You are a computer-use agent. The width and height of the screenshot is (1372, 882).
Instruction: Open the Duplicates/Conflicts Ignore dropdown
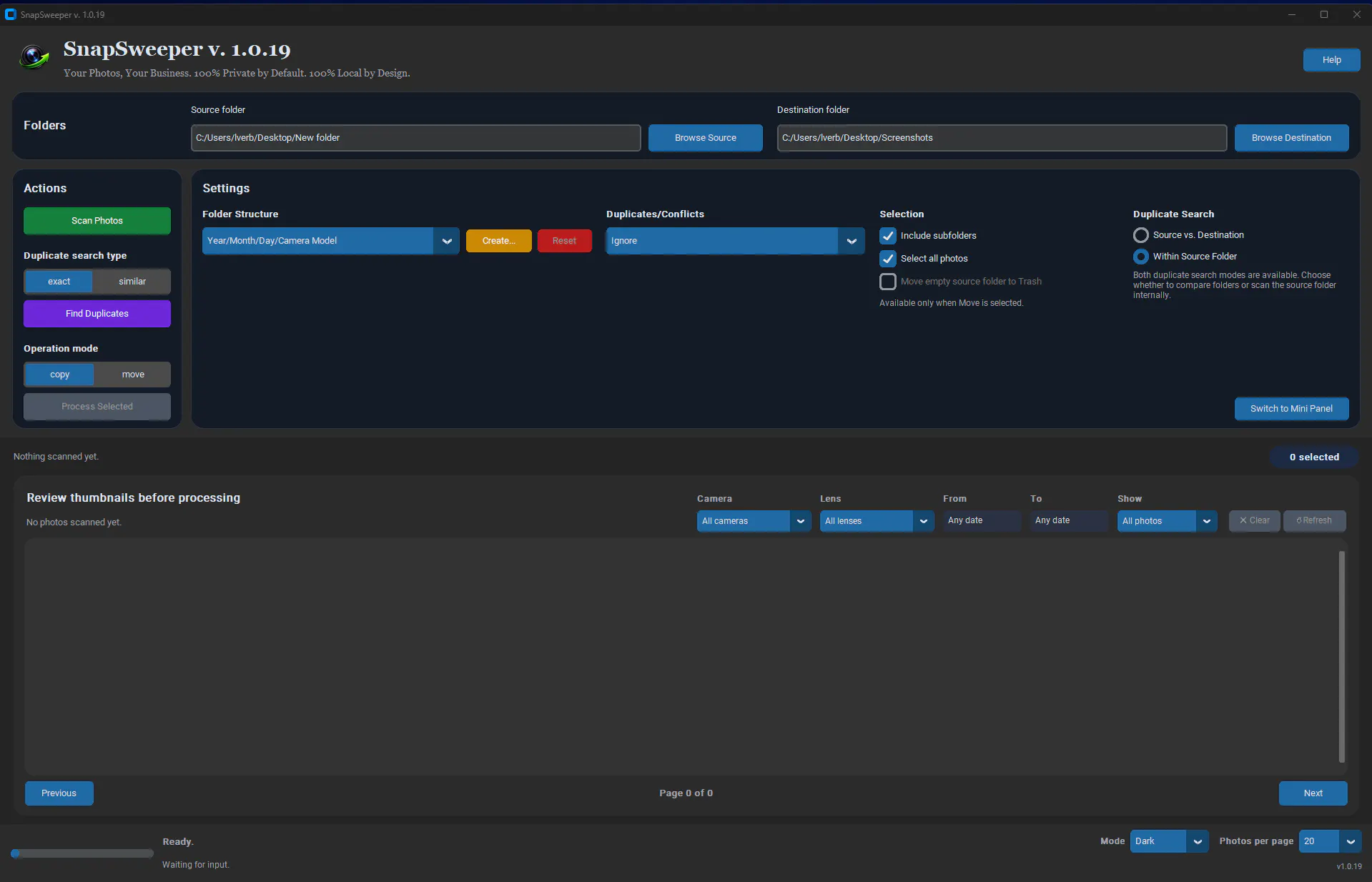pos(735,241)
